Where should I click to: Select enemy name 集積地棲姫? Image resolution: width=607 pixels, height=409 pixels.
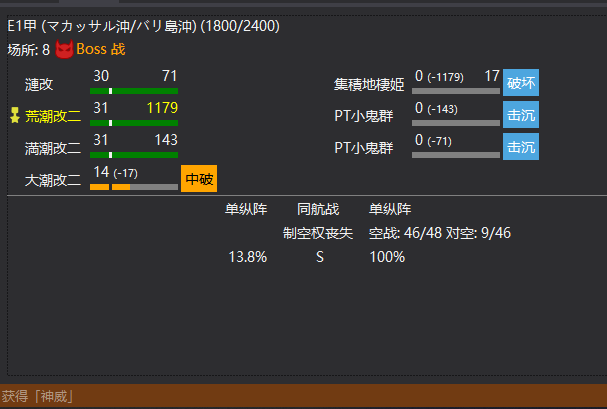369,84
